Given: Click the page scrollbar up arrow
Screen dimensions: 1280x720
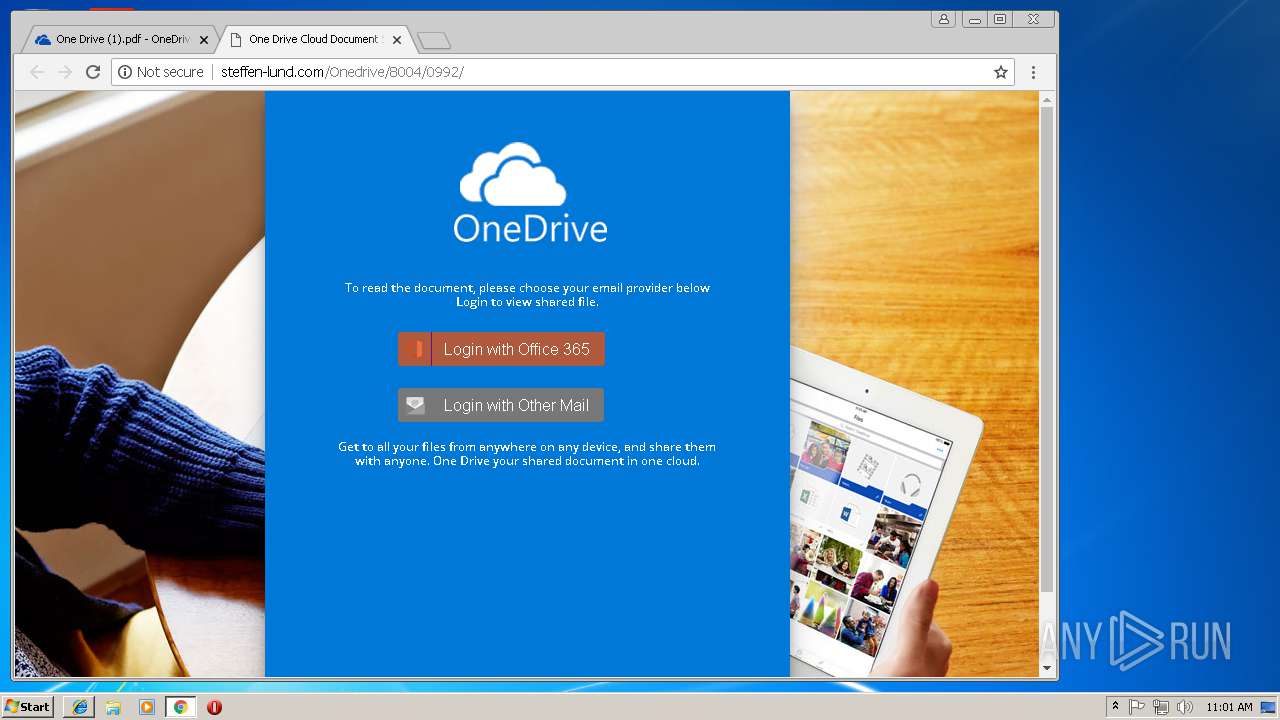Looking at the screenshot, I should (x=1047, y=99).
